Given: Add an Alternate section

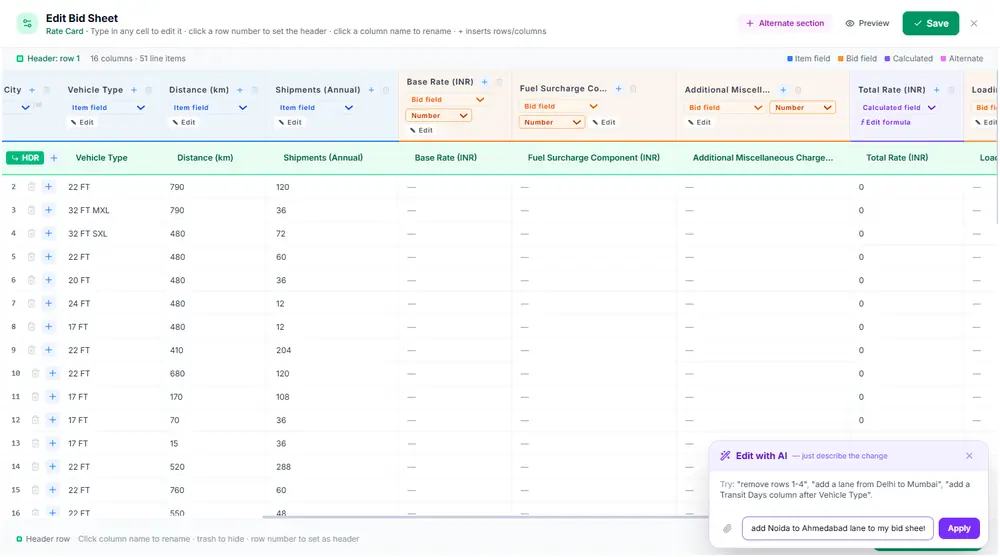Looking at the screenshot, I should [x=784, y=23].
